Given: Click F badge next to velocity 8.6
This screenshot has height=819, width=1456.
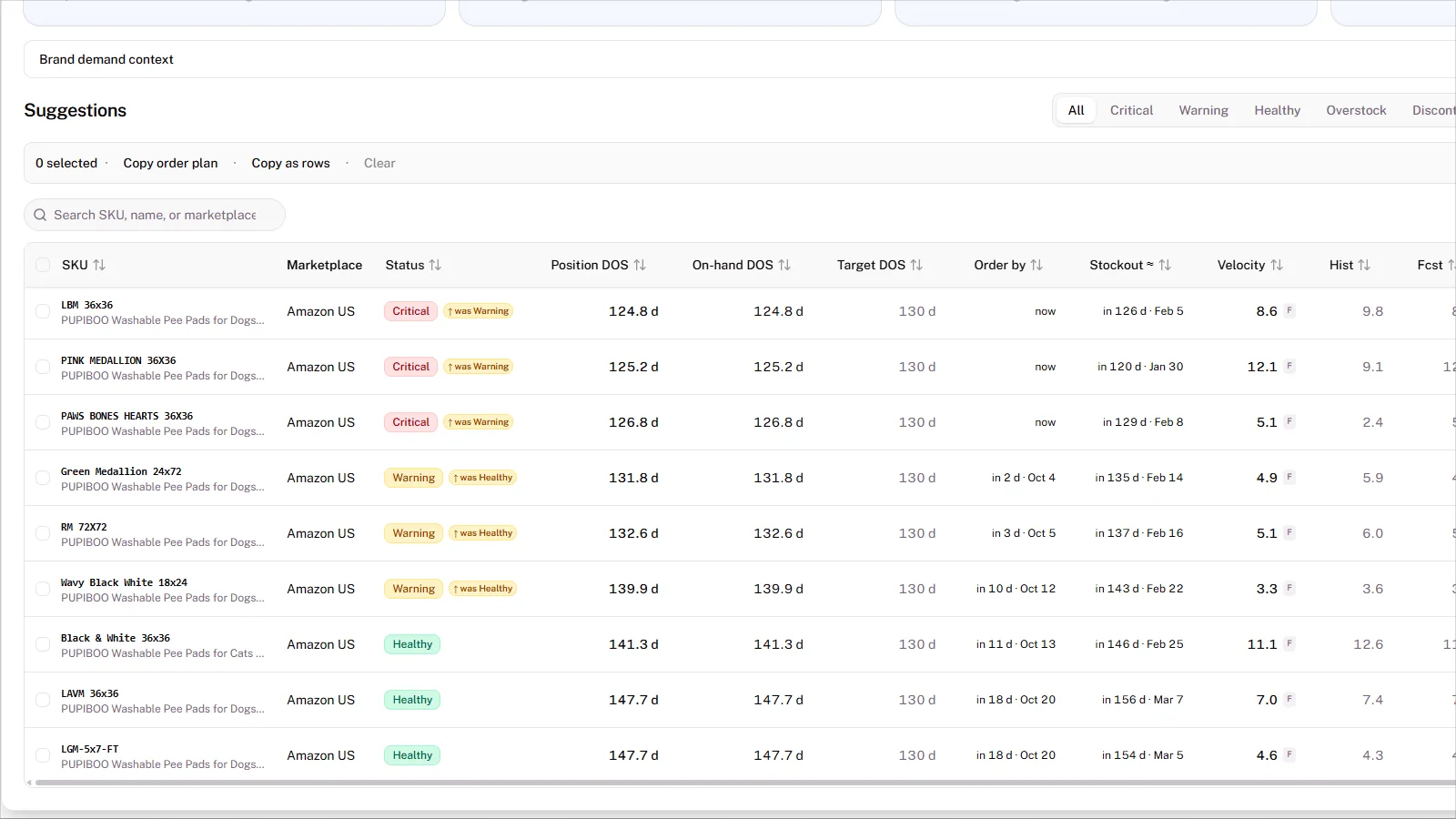Looking at the screenshot, I should coord(1289,311).
